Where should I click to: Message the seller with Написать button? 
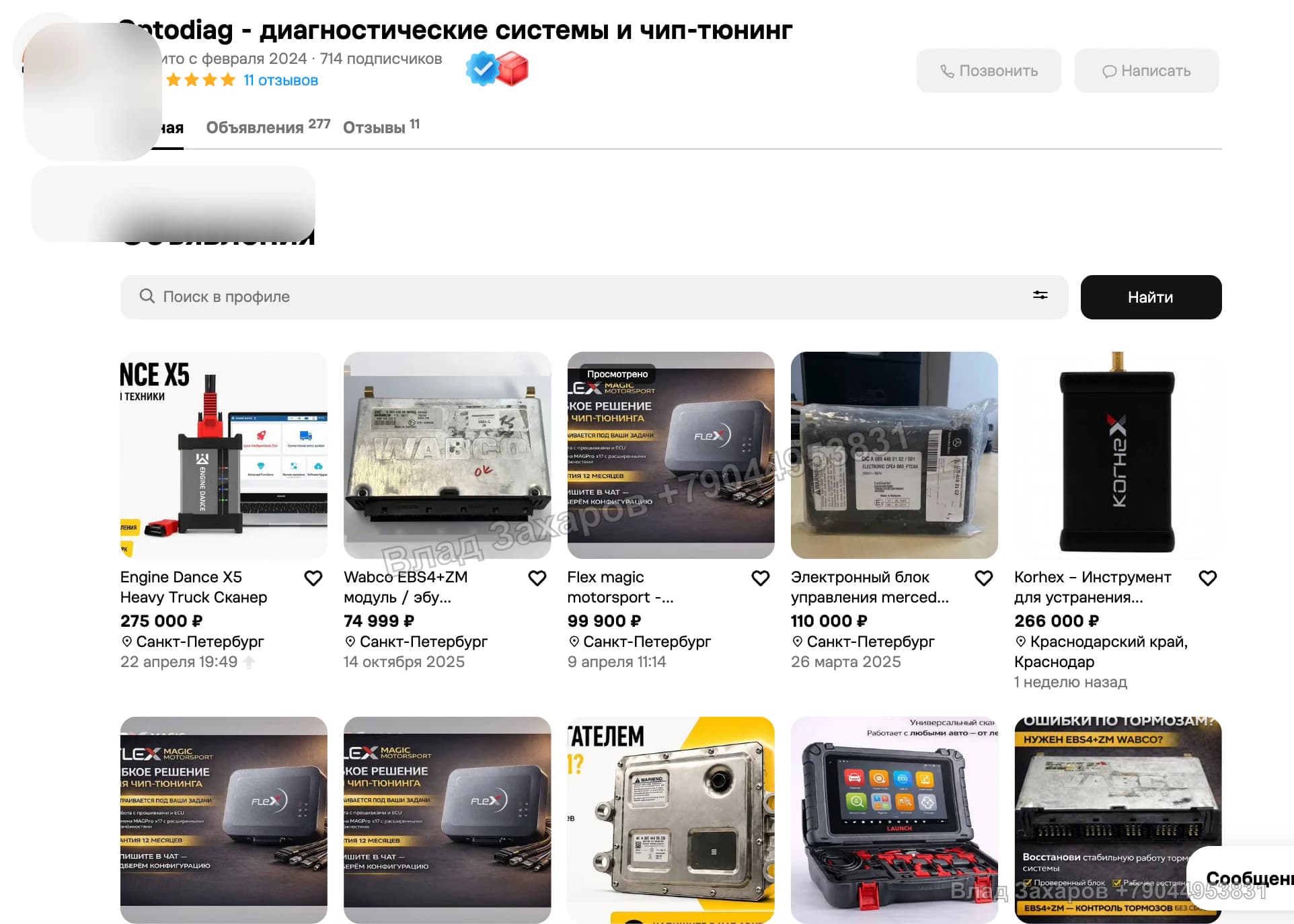point(1146,71)
